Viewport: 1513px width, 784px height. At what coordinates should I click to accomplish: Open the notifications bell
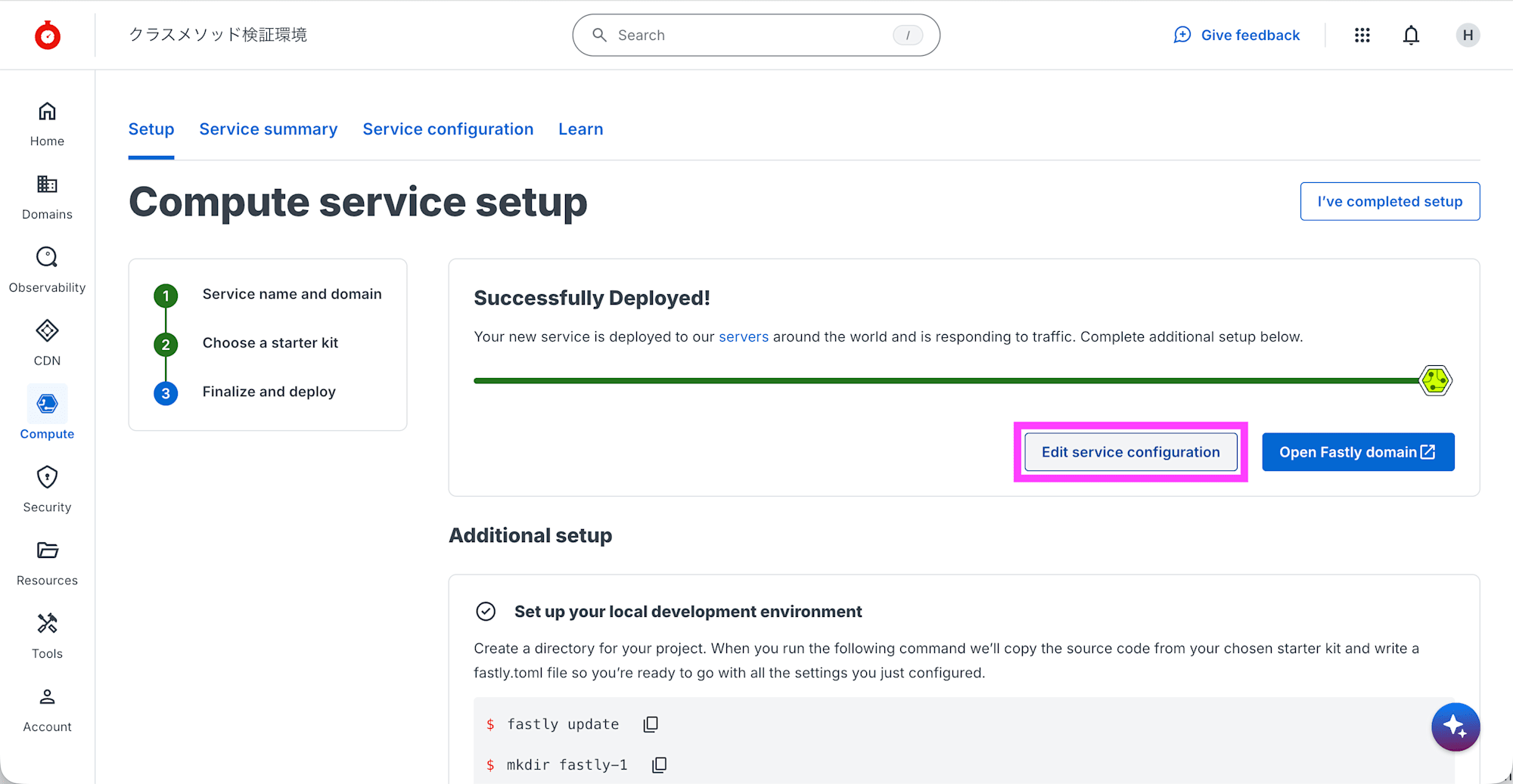[x=1411, y=36]
